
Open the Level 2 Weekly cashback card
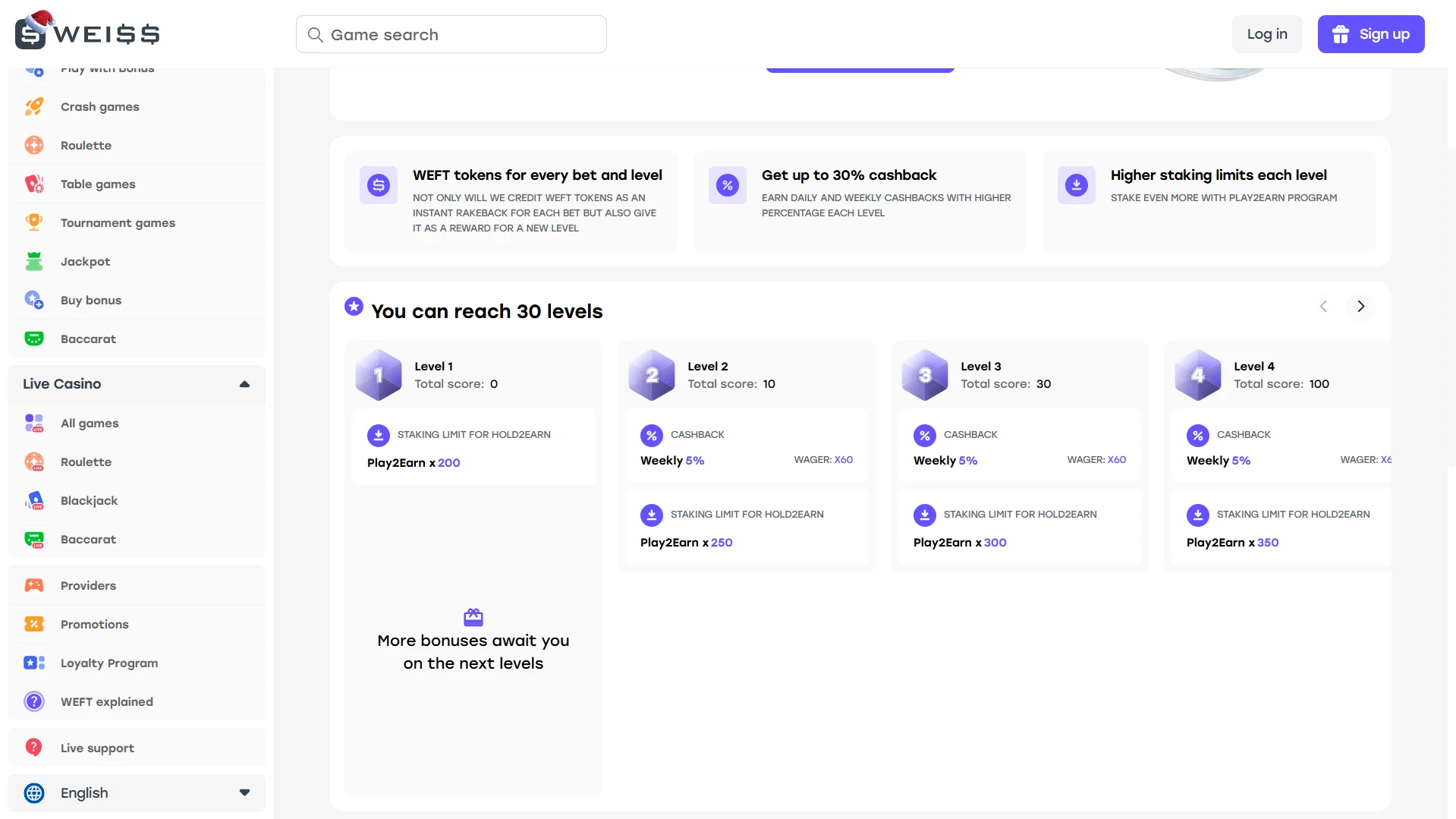pos(746,446)
